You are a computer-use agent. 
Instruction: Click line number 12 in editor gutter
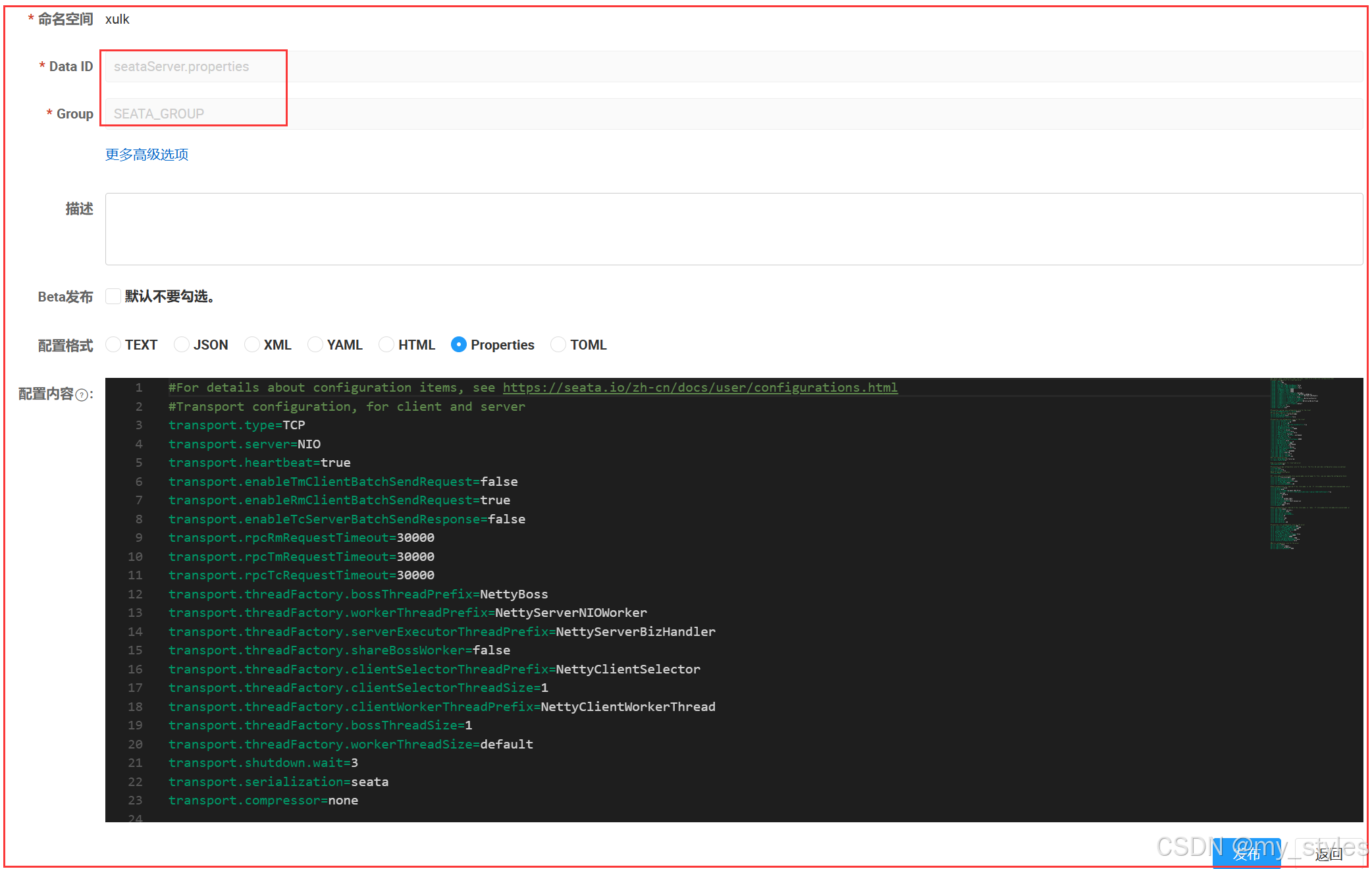(x=135, y=594)
